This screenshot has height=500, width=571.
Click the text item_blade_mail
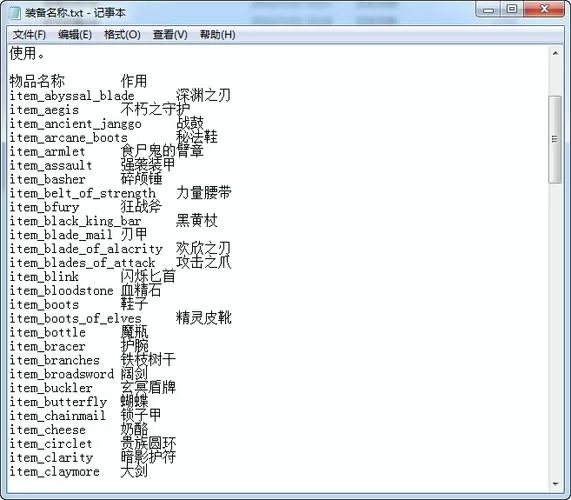click(x=61, y=235)
